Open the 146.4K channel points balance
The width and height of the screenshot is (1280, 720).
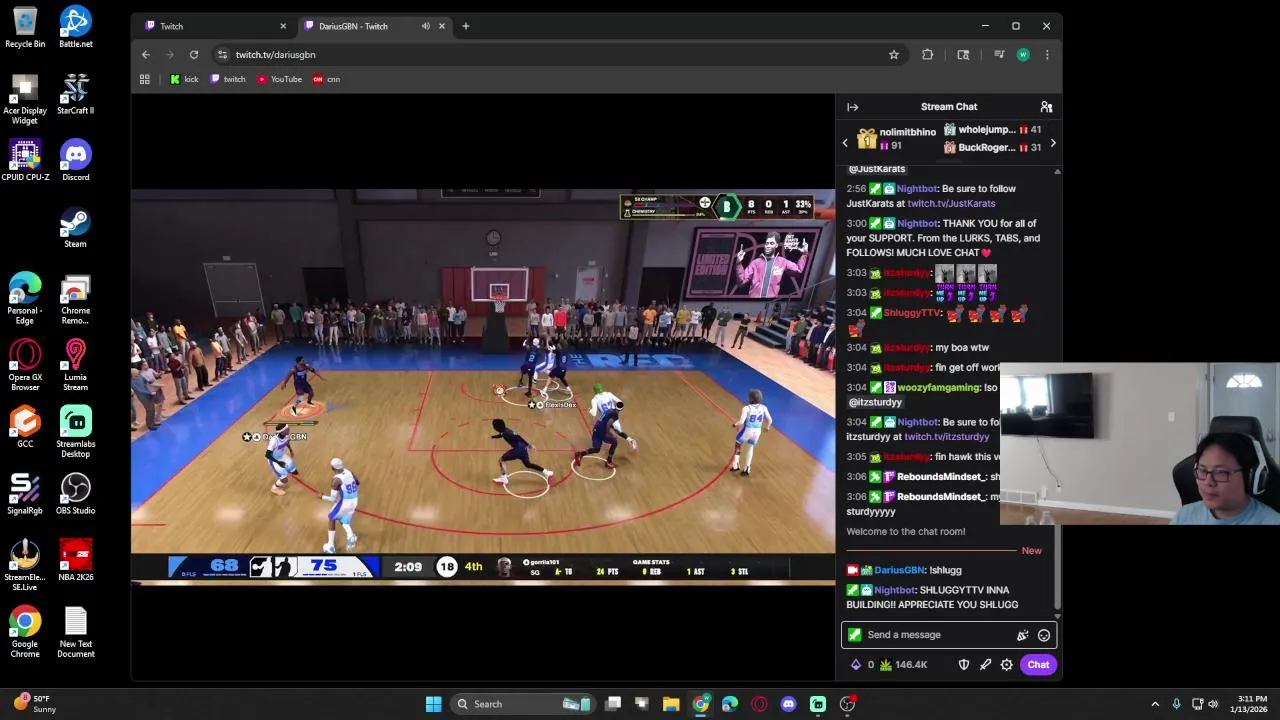click(904, 665)
